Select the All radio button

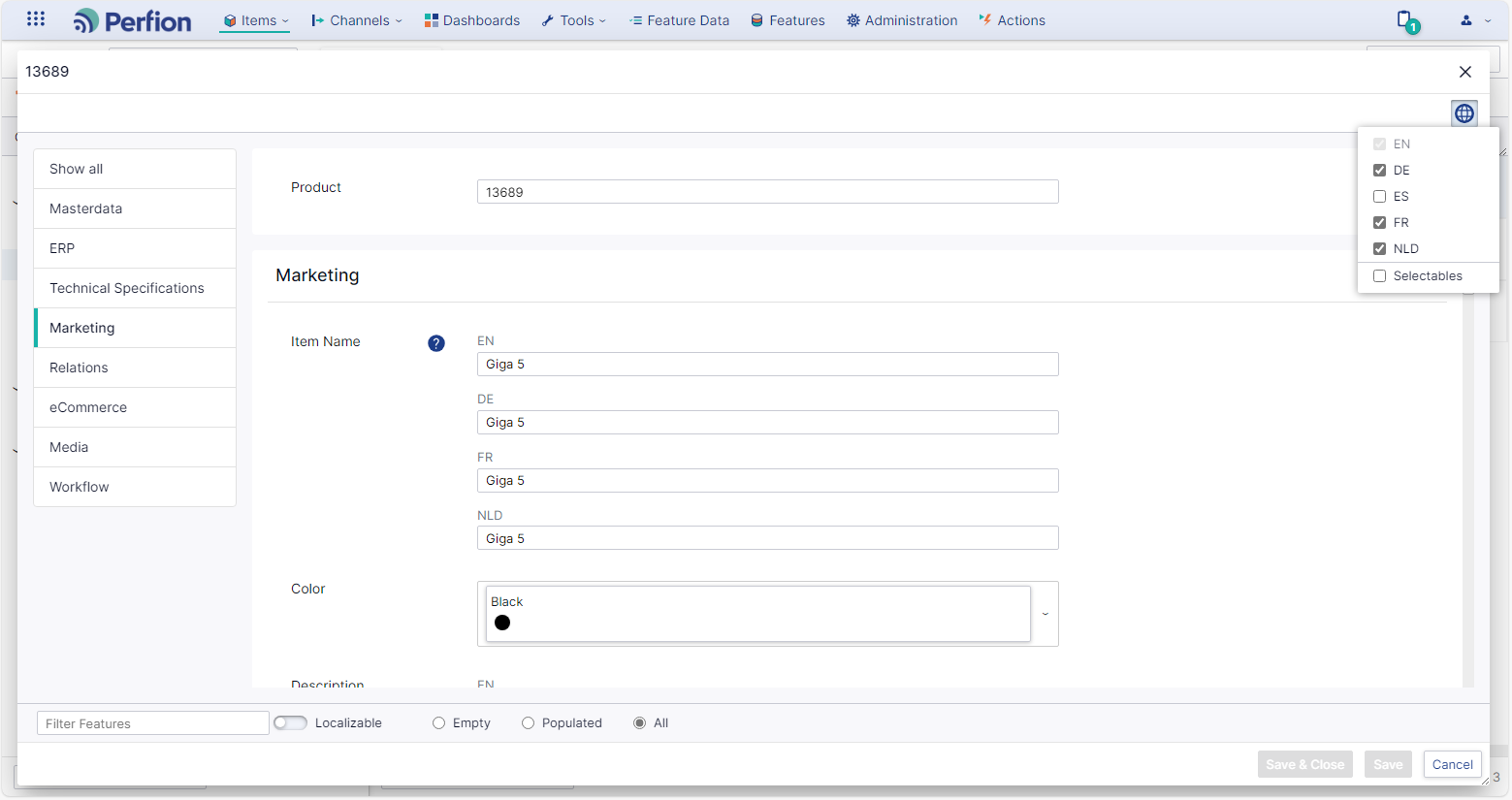click(639, 722)
